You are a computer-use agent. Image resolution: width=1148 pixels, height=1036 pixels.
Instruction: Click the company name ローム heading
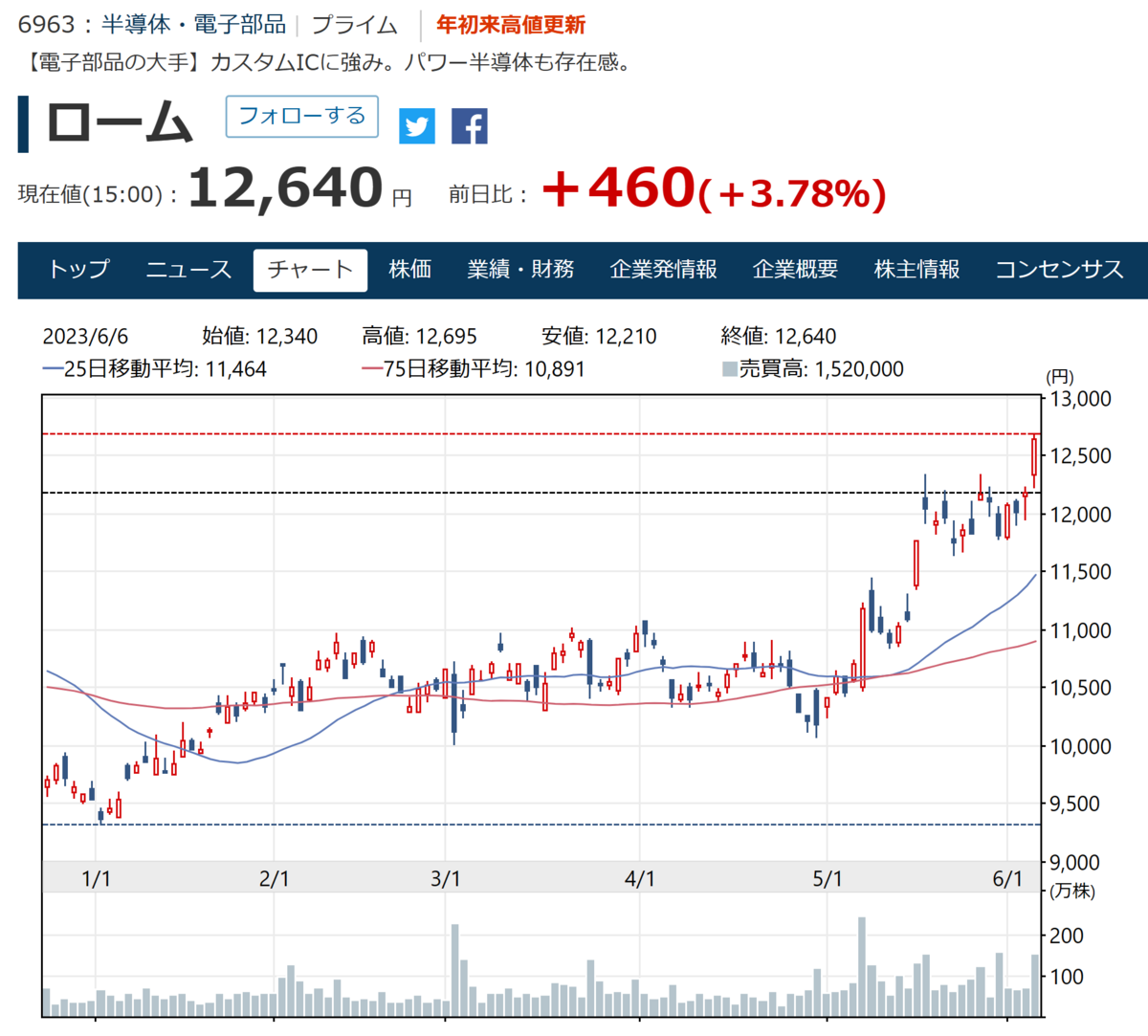pos(120,124)
